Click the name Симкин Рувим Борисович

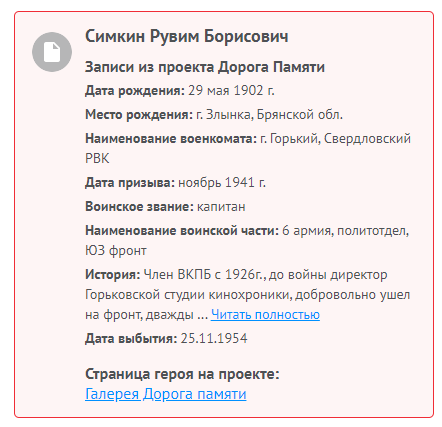tap(187, 36)
